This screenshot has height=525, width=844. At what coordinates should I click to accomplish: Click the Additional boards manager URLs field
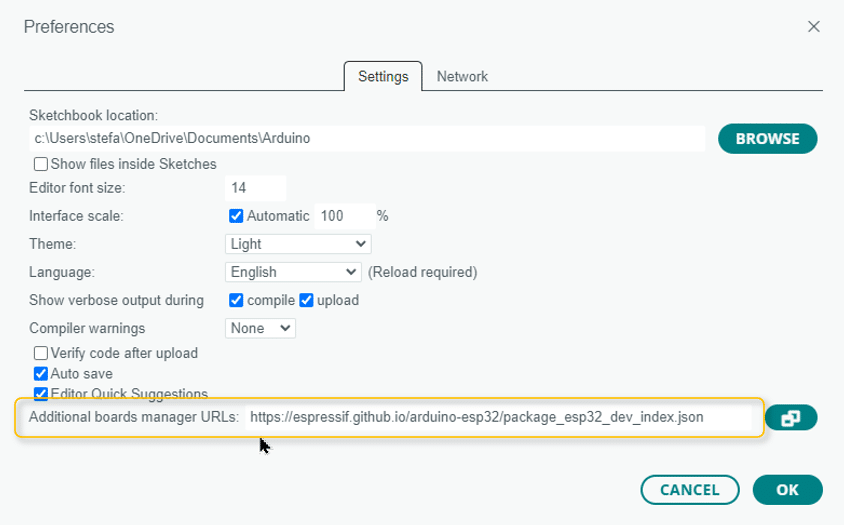(x=498, y=417)
